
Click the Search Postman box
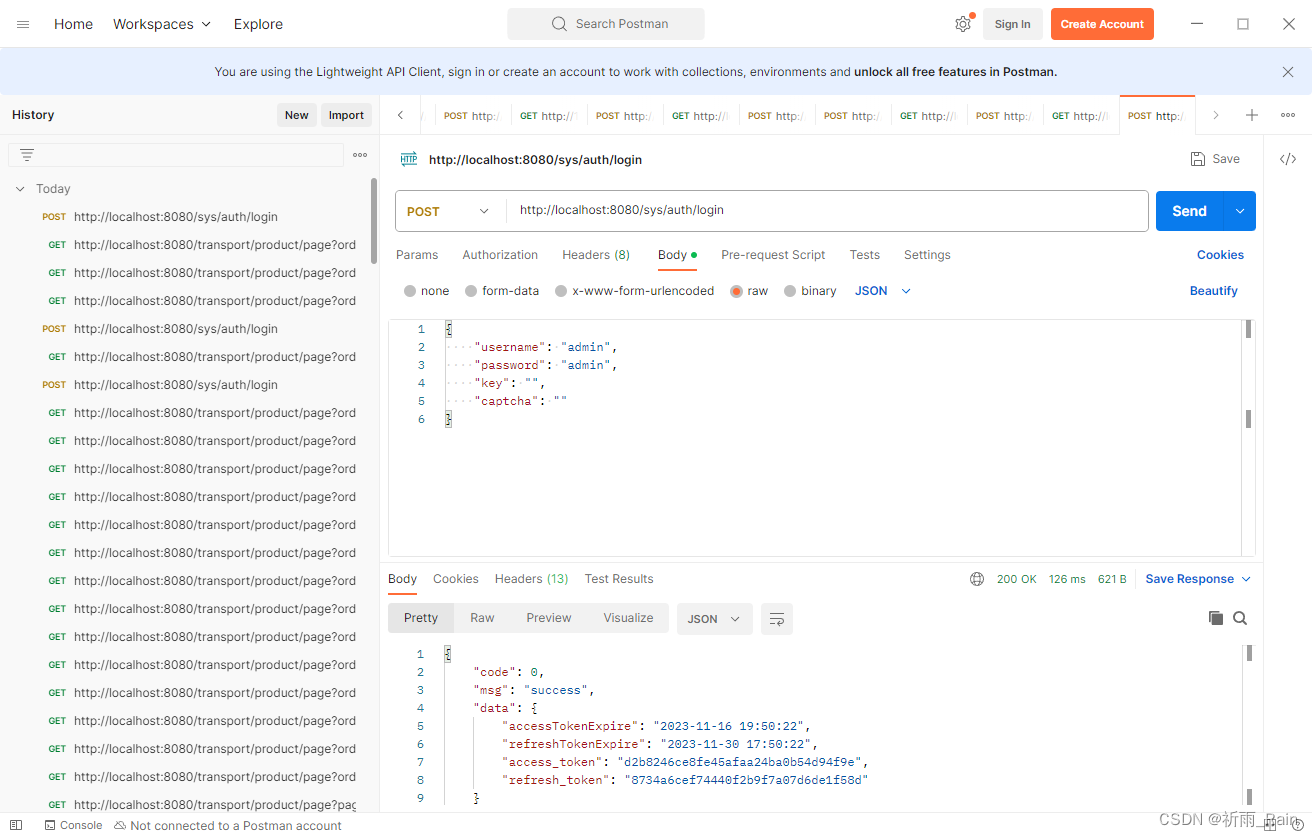[606, 24]
